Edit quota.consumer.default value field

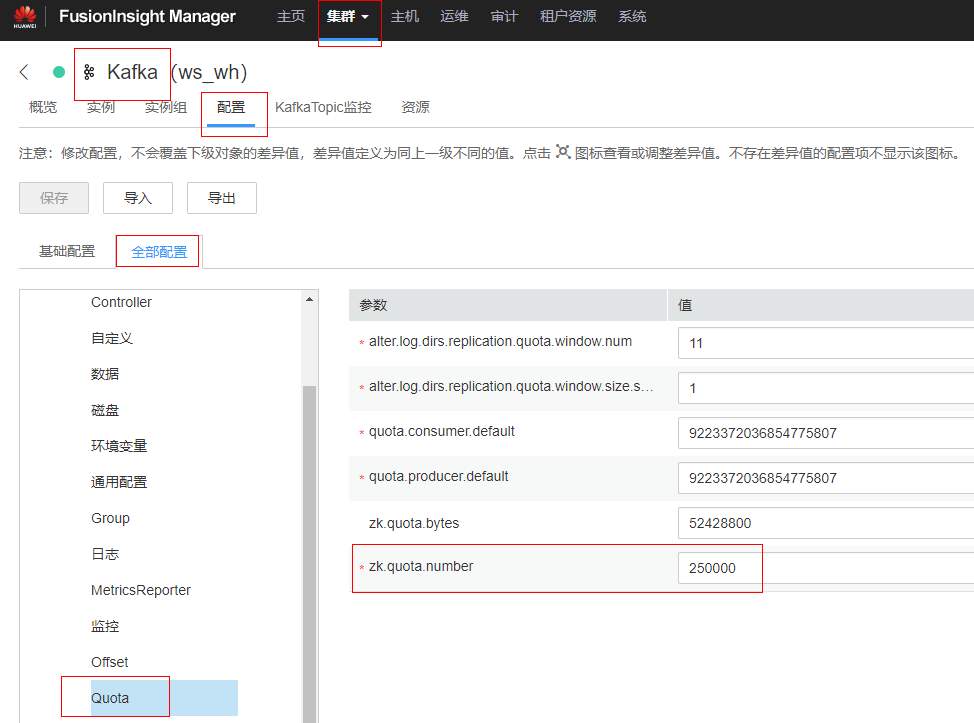click(826, 433)
